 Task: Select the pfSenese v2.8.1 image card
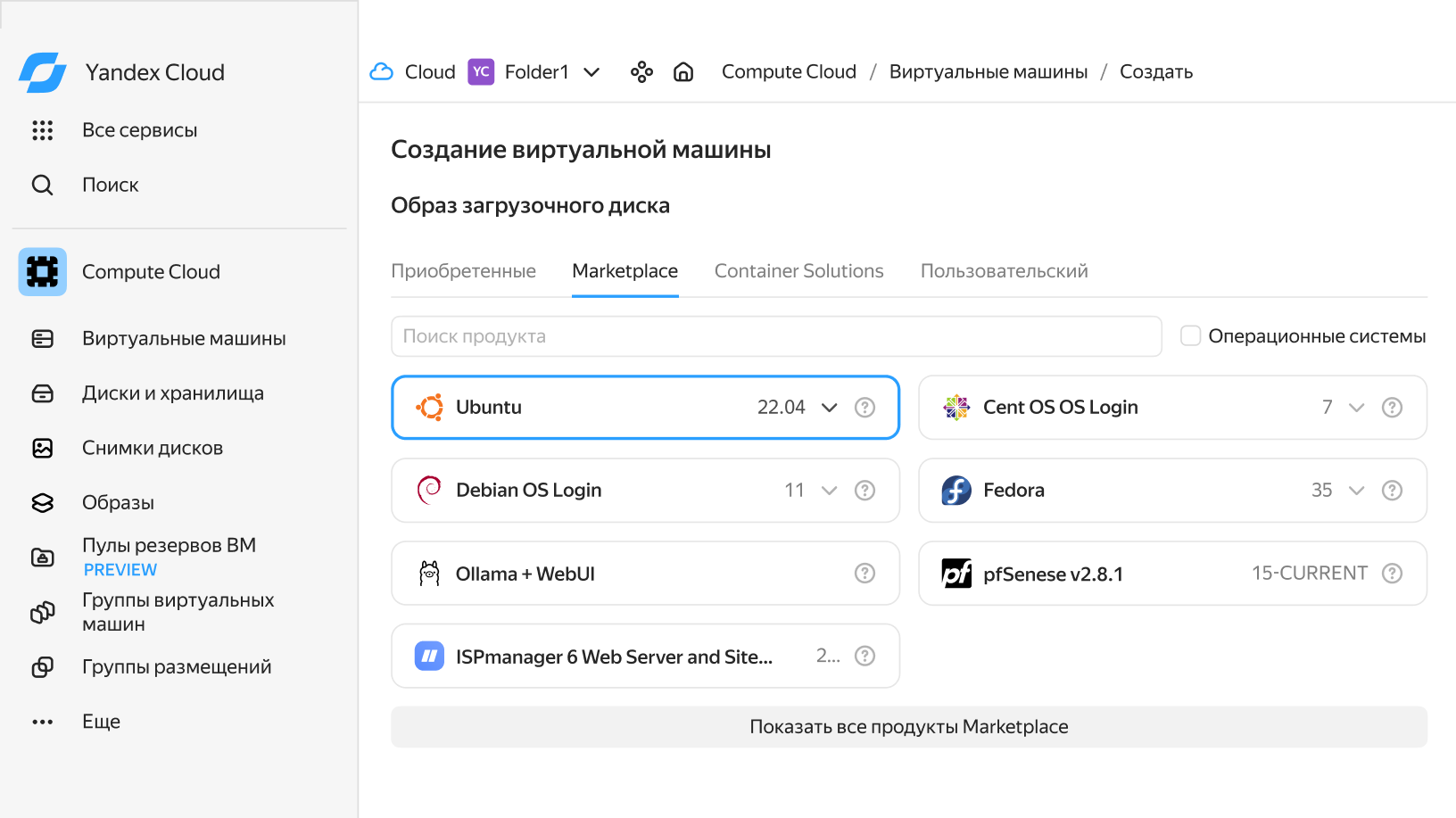tap(1115, 574)
